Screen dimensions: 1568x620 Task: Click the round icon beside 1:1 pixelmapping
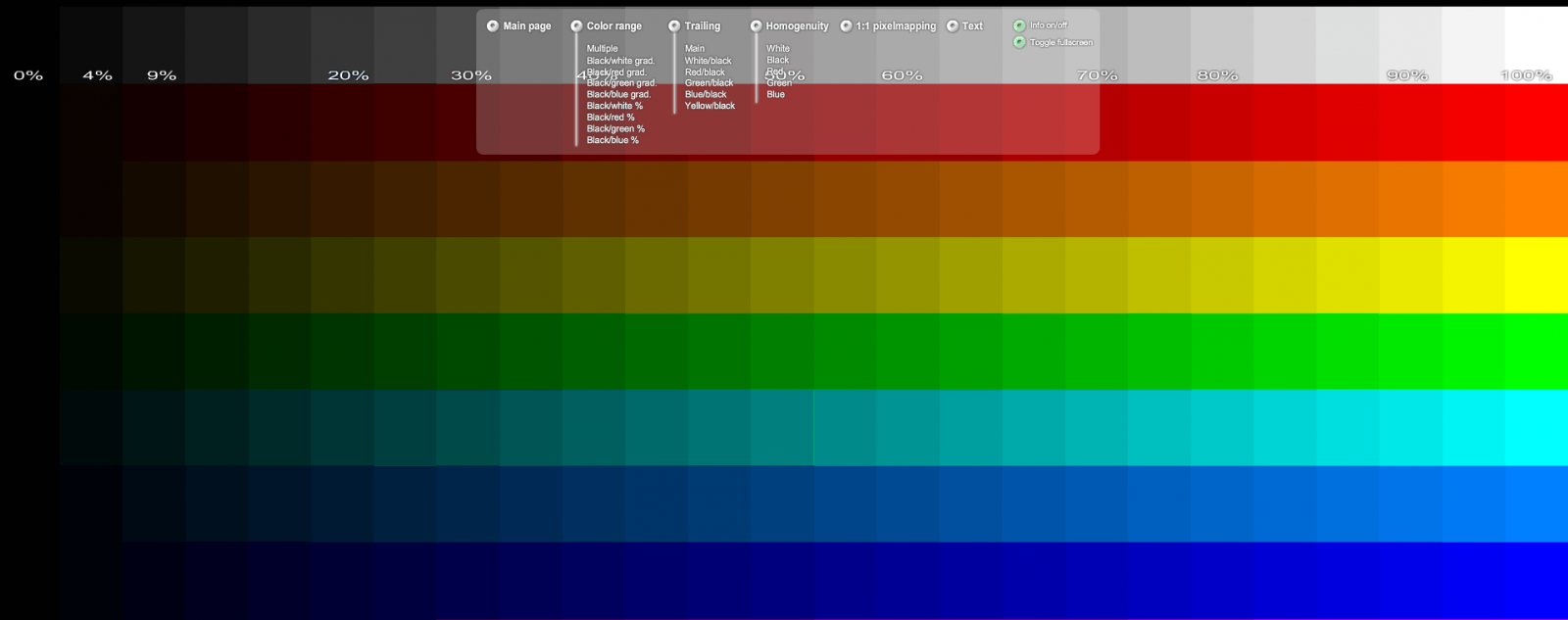(846, 26)
